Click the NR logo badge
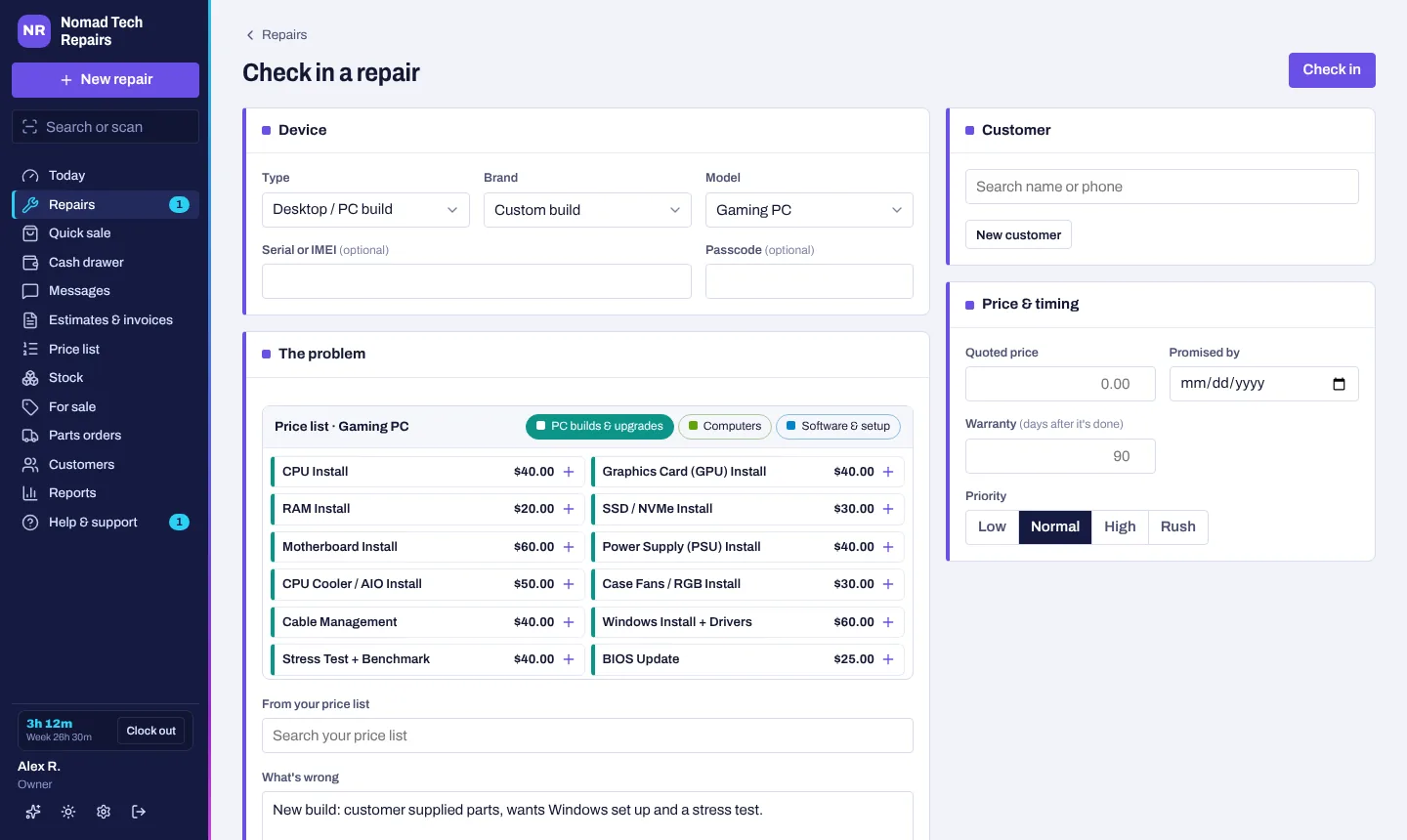 pyautogui.click(x=34, y=30)
